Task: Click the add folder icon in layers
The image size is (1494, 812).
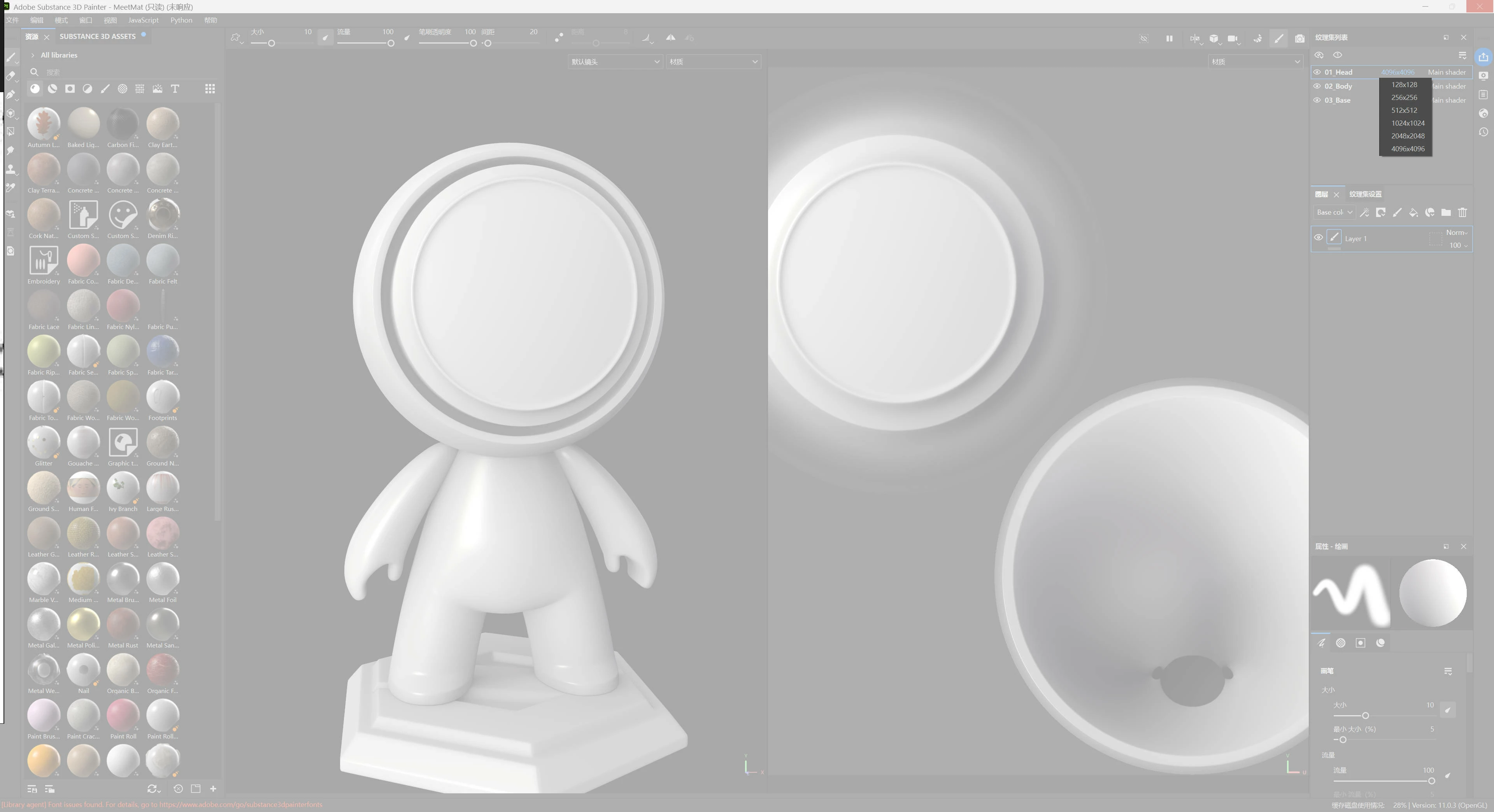Action: tap(1446, 213)
